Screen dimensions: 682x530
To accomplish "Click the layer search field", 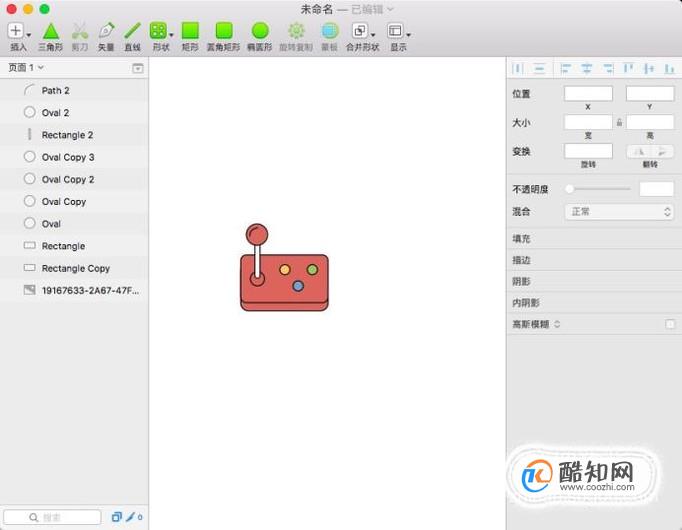I will [x=52, y=517].
